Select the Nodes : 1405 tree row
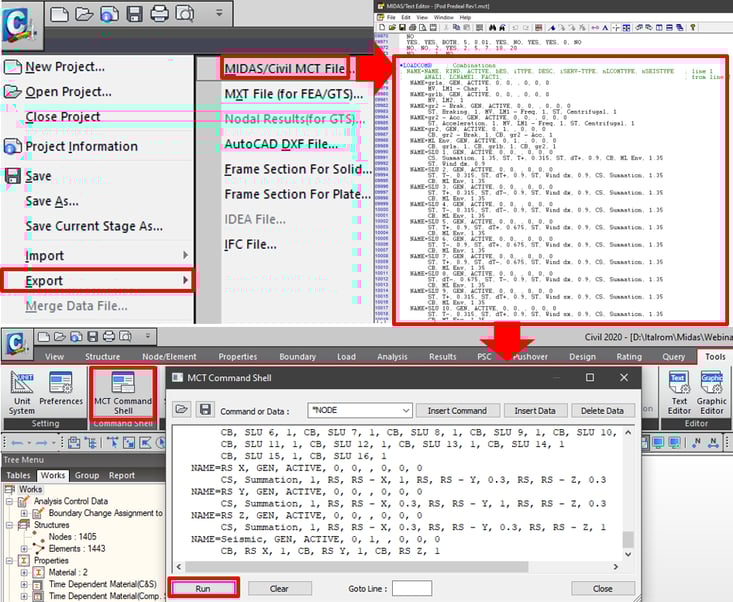Viewport: 733px width, 602px height. [x=72, y=537]
